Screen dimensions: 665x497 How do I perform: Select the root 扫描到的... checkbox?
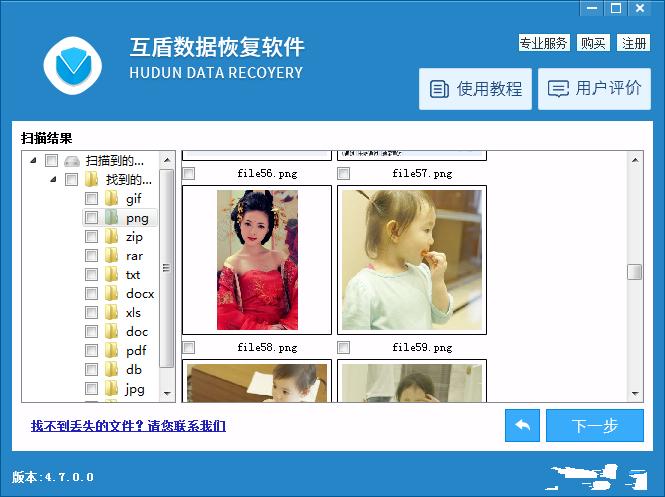(x=51, y=160)
